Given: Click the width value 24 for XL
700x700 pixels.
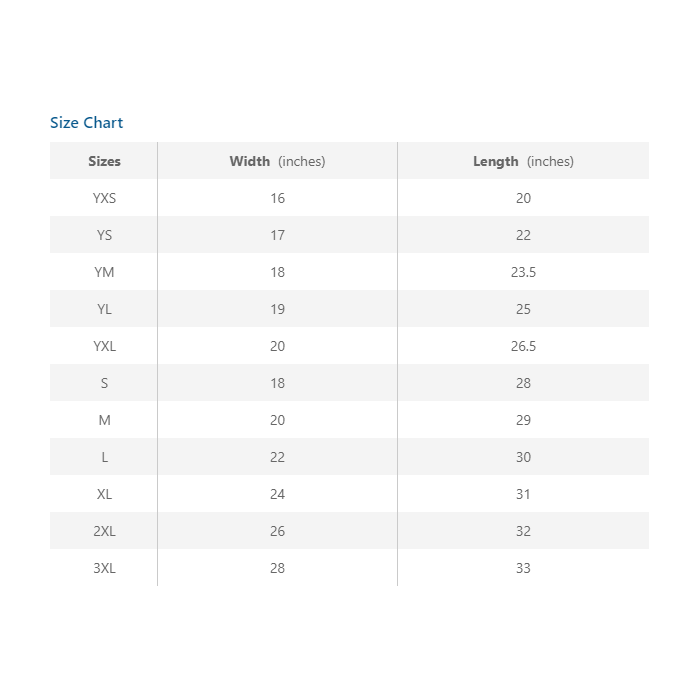Looking at the screenshot, I should pos(277,494).
